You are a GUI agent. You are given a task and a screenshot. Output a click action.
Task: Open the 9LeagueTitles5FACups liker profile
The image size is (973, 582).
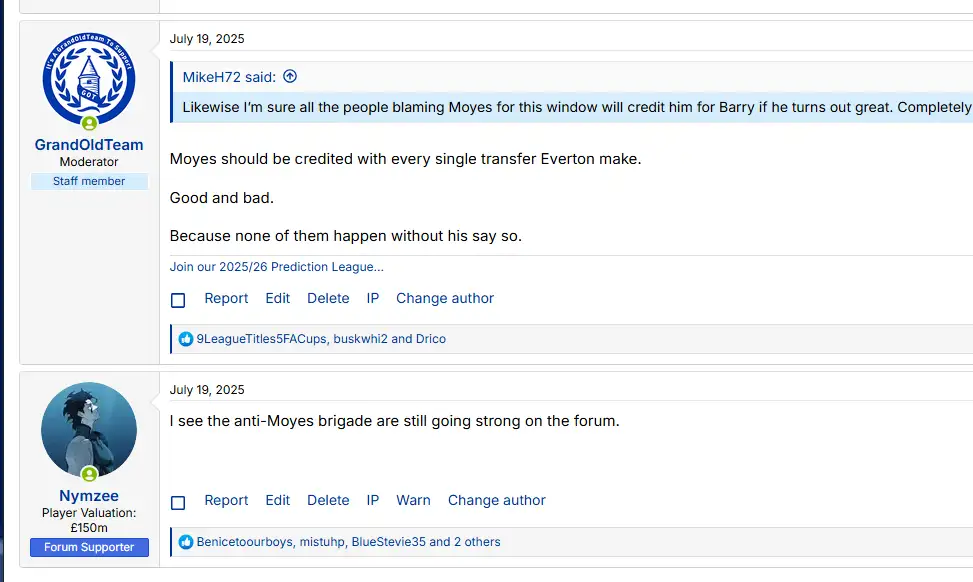click(x=260, y=339)
